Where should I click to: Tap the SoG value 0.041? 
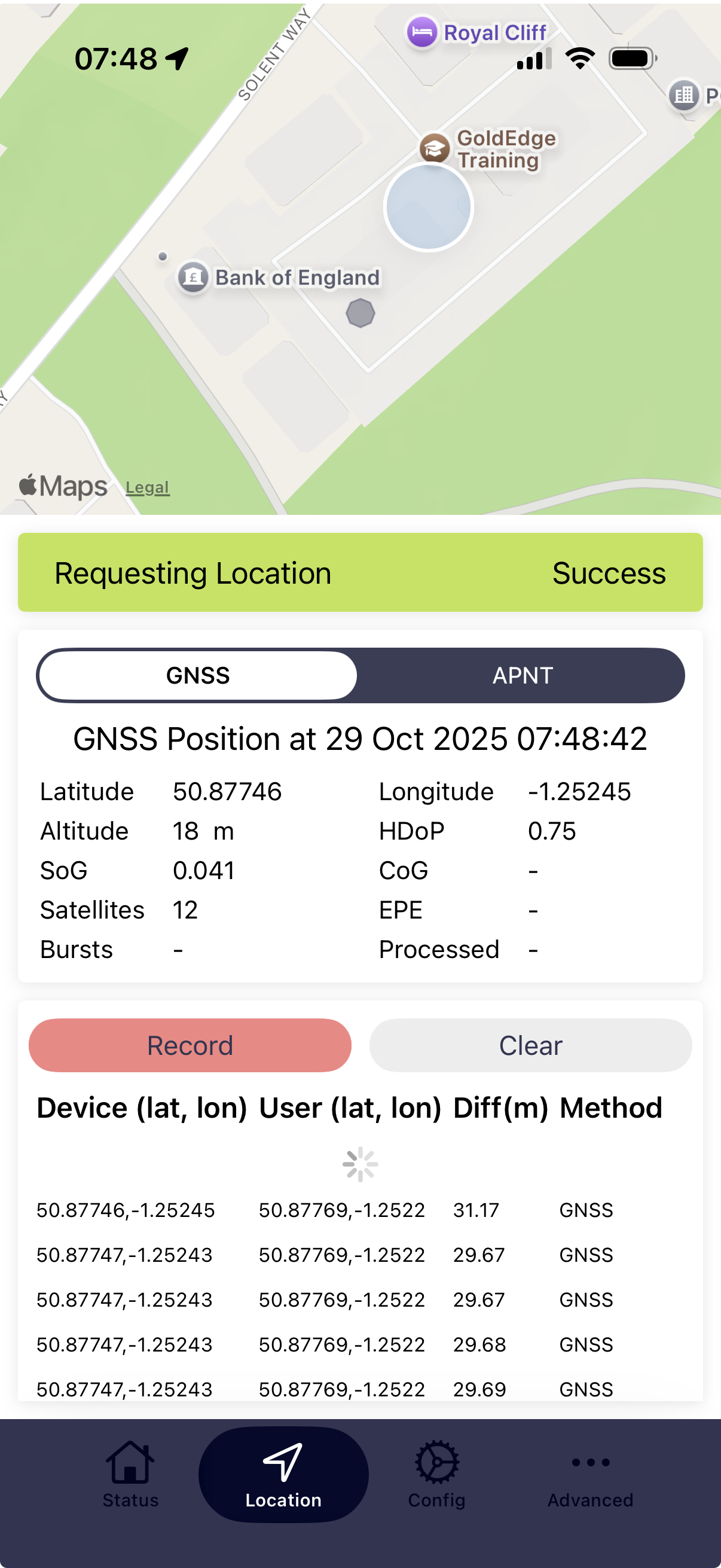click(x=204, y=871)
